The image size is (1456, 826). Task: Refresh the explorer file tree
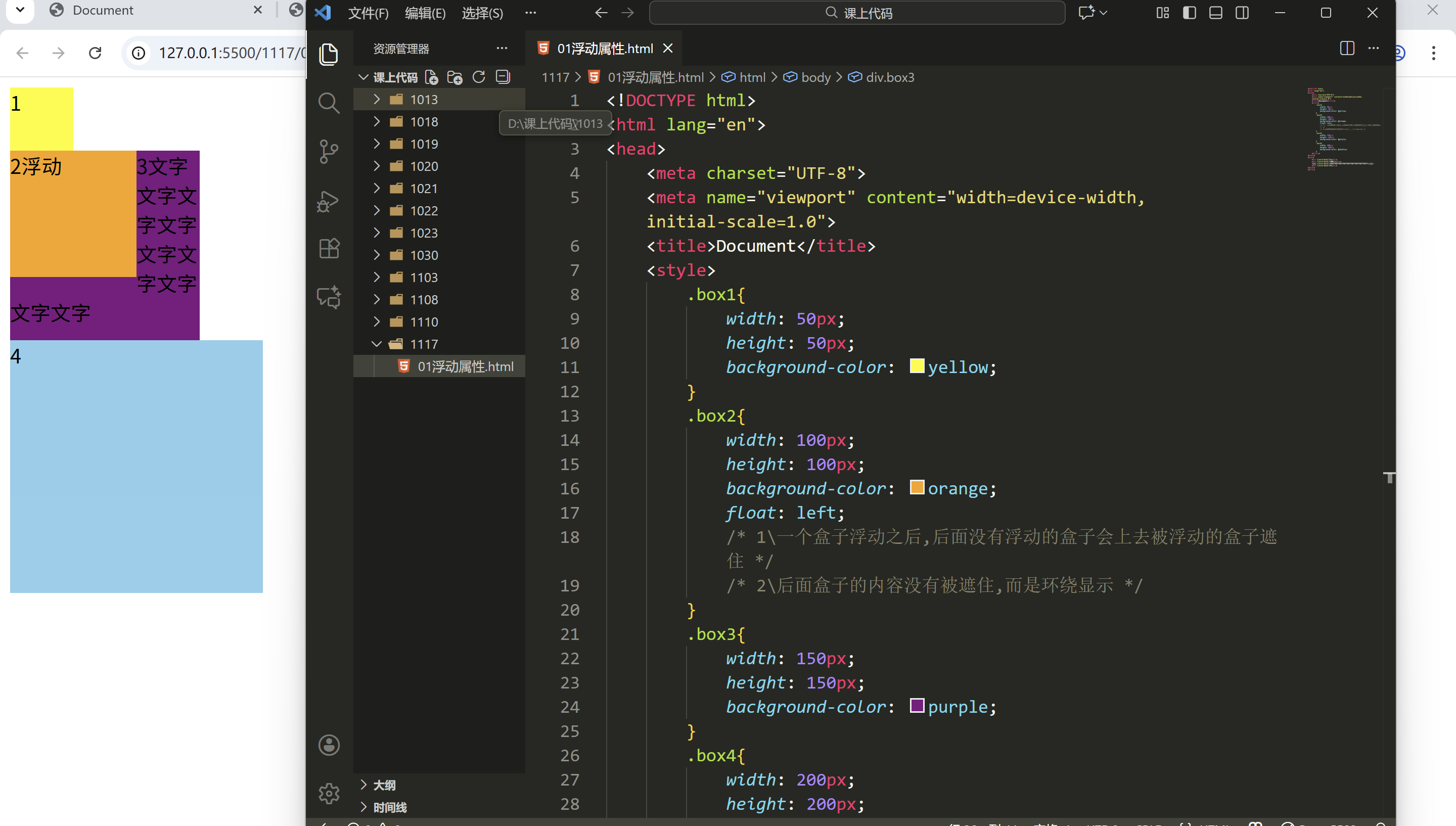pyautogui.click(x=479, y=77)
